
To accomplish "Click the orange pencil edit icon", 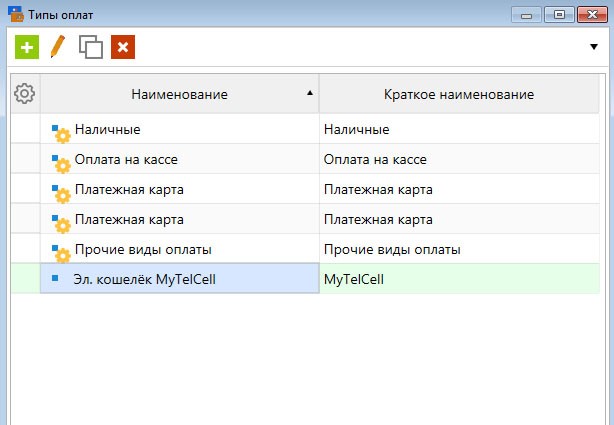I will (58, 47).
